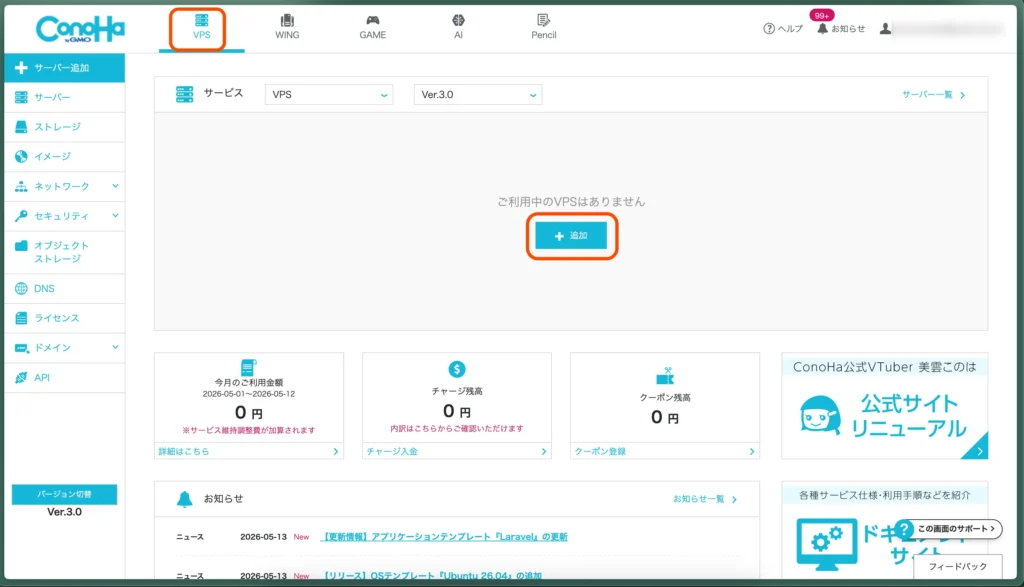1024x587 pixels.
Task: Open the ドキュメントサイト banner
Action: tap(884, 530)
